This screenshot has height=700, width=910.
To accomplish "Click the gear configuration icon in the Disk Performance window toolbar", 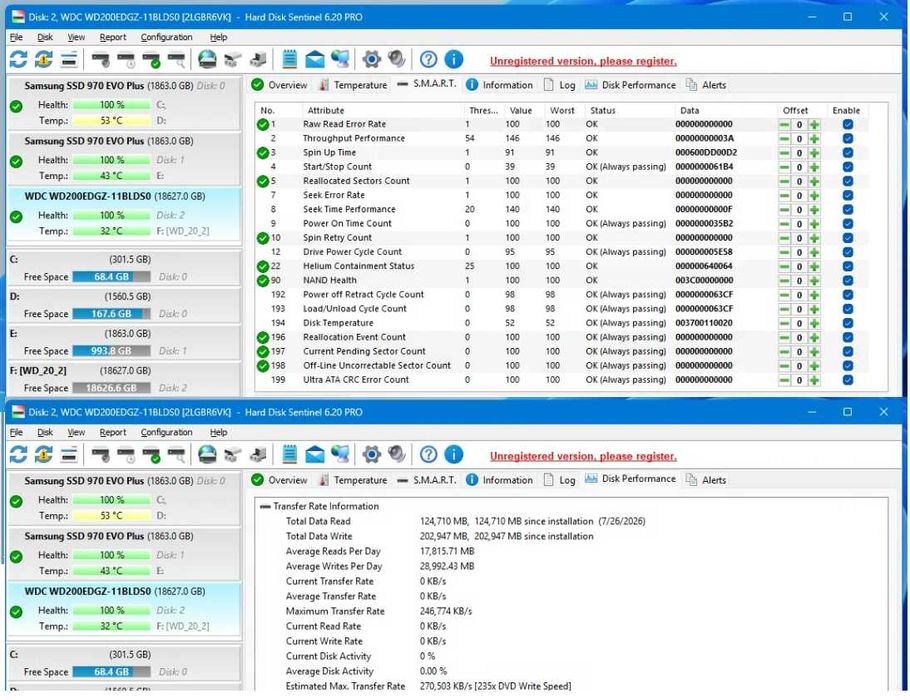I will coord(371,454).
